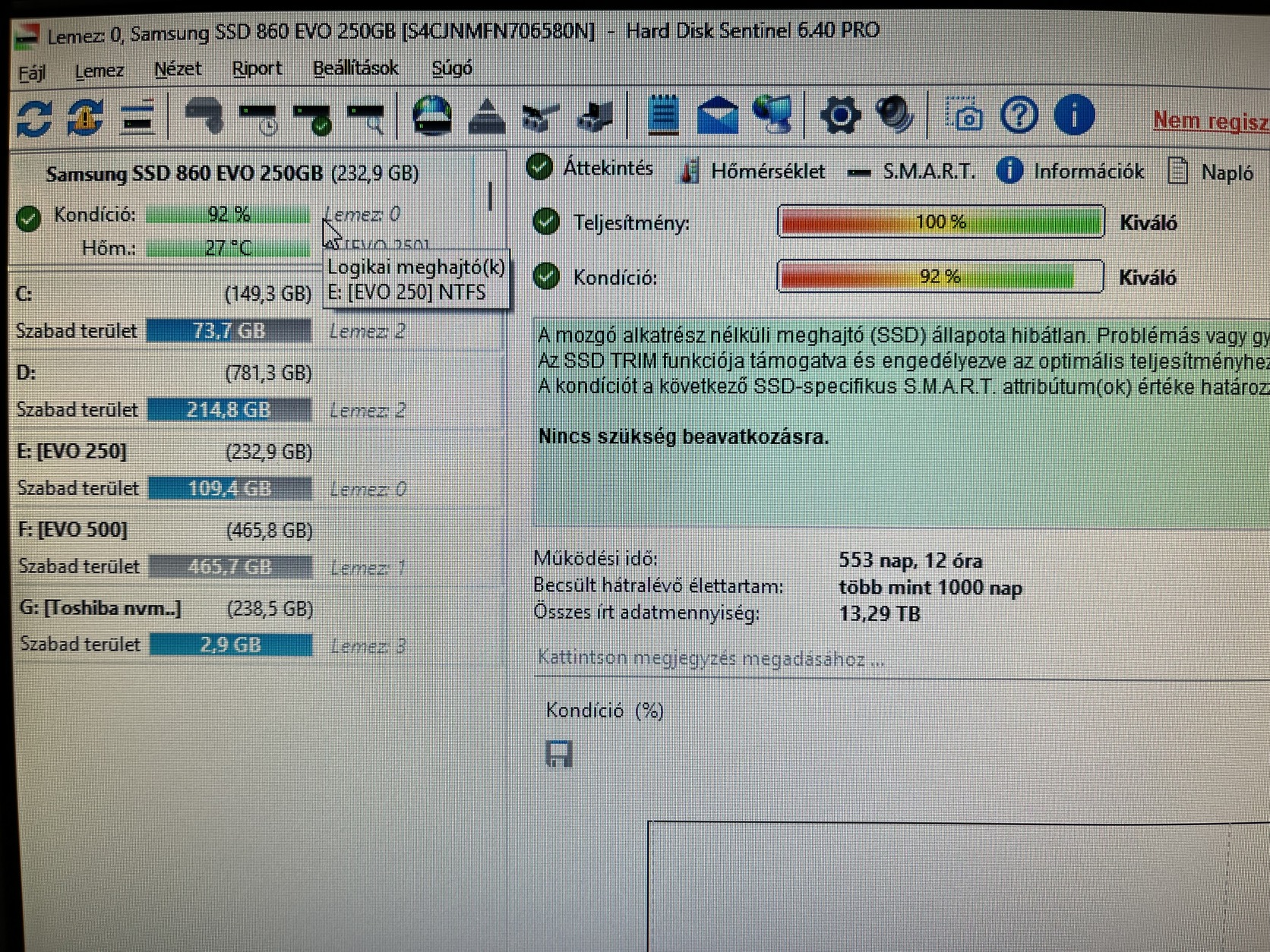
Task: Click the dark stacked-boxes icon left of the notepad
Action: pos(595,117)
